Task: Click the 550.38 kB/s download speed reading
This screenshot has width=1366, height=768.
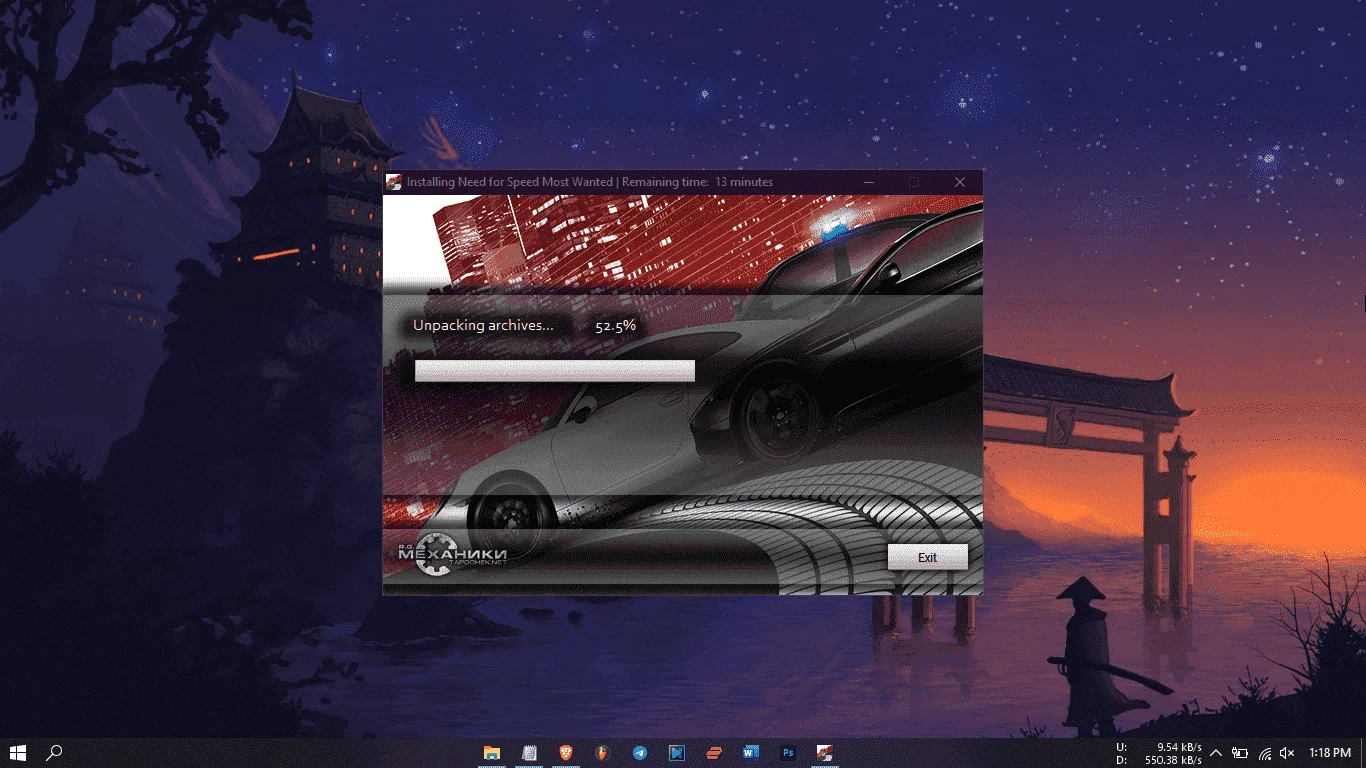Action: tap(1173, 761)
